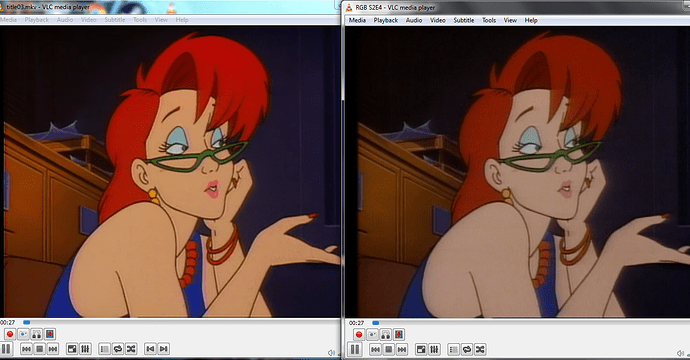Pause playback in the title03.mkv window
690x360 pixels.
[x=6, y=349]
